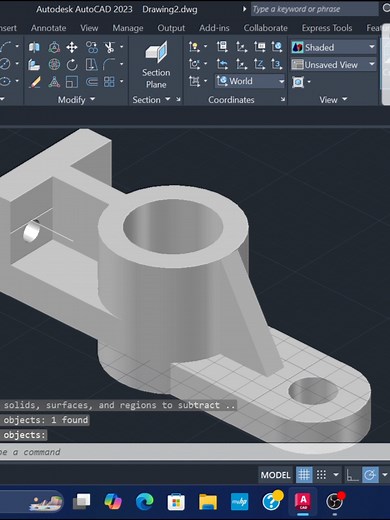Select the UCS Origin tool
Image resolution: width=390 pixels, height=520 pixels.
tap(241, 47)
